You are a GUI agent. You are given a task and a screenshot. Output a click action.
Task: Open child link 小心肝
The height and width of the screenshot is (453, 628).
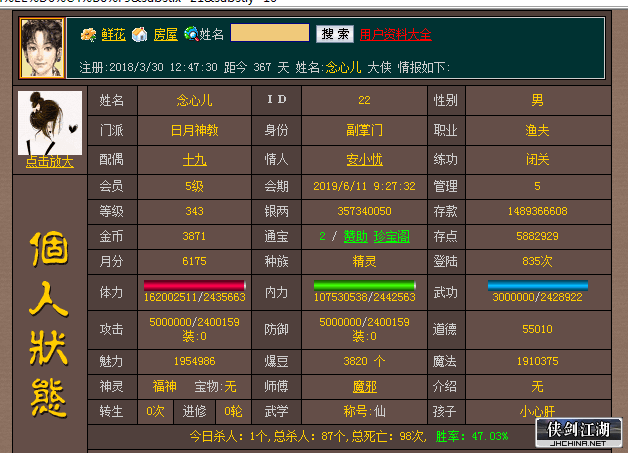tap(537, 411)
